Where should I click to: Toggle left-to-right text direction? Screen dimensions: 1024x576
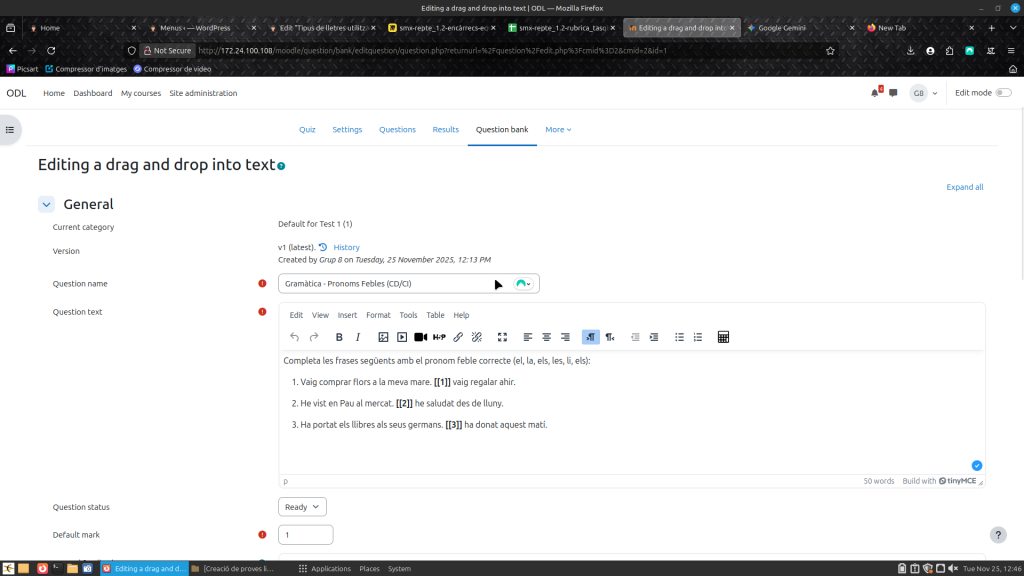pyautogui.click(x=590, y=337)
